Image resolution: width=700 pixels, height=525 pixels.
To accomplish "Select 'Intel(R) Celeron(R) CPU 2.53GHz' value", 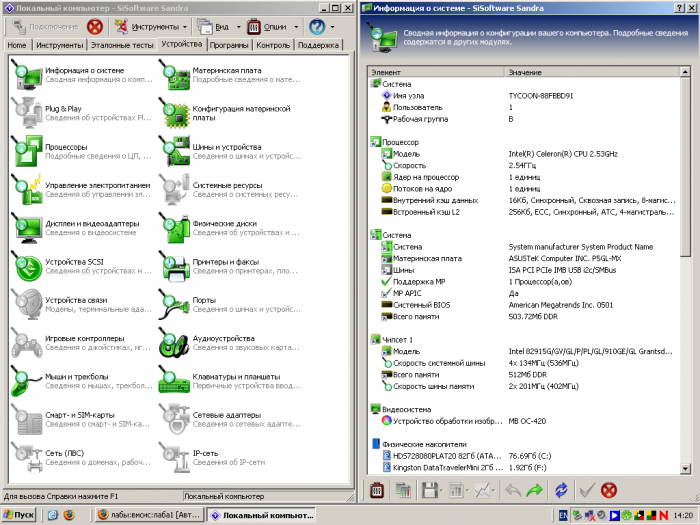I will coord(563,154).
